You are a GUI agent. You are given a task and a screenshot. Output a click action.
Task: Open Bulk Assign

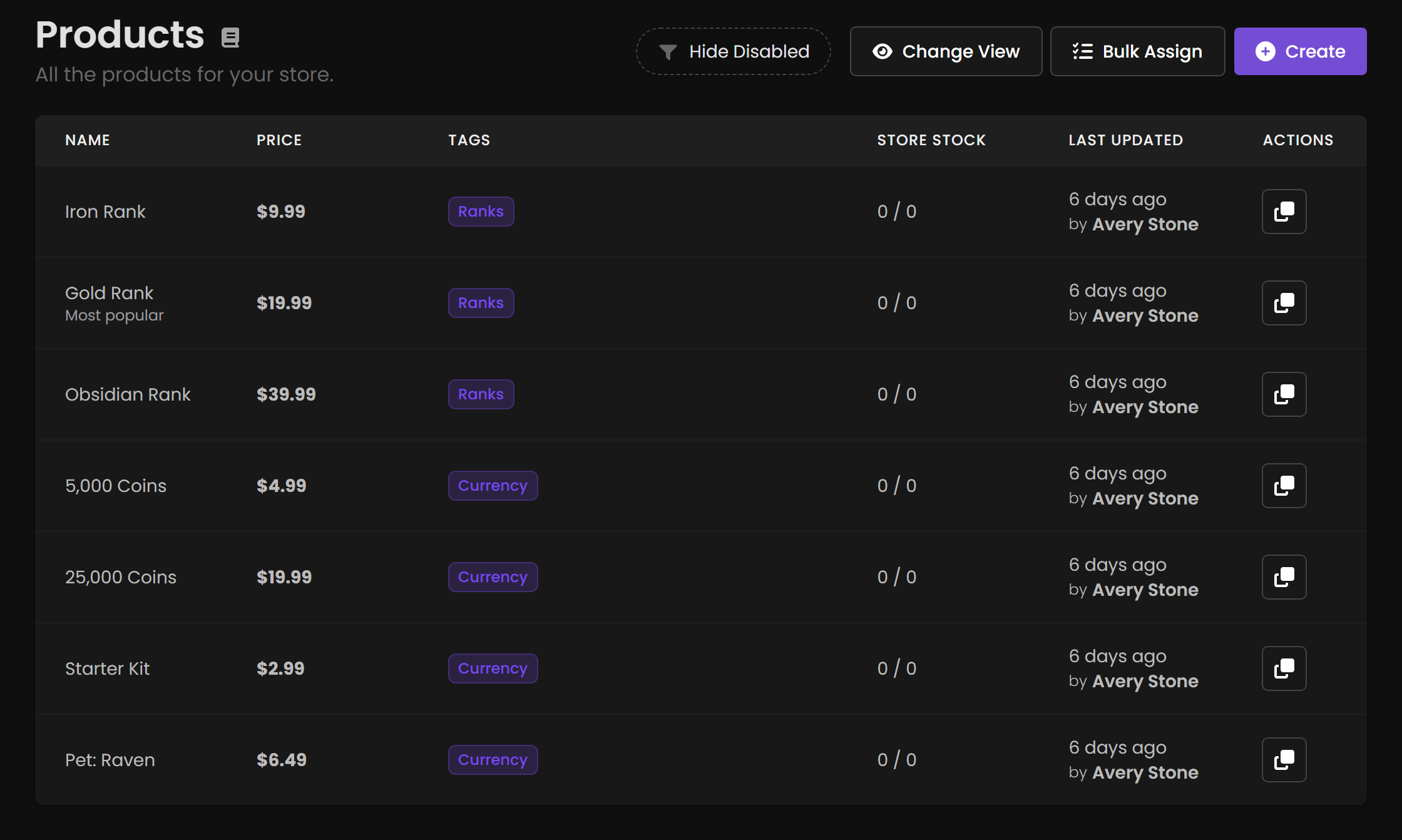pyautogui.click(x=1137, y=51)
